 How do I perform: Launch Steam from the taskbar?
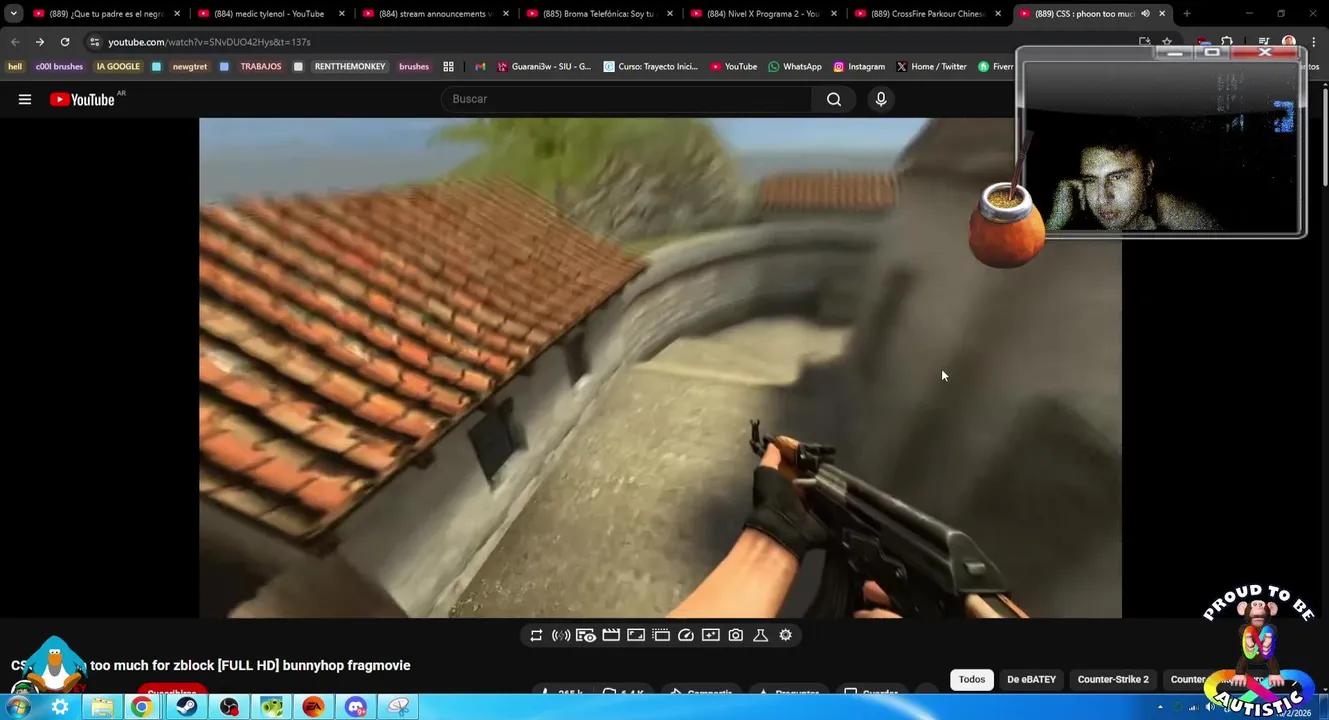186,707
